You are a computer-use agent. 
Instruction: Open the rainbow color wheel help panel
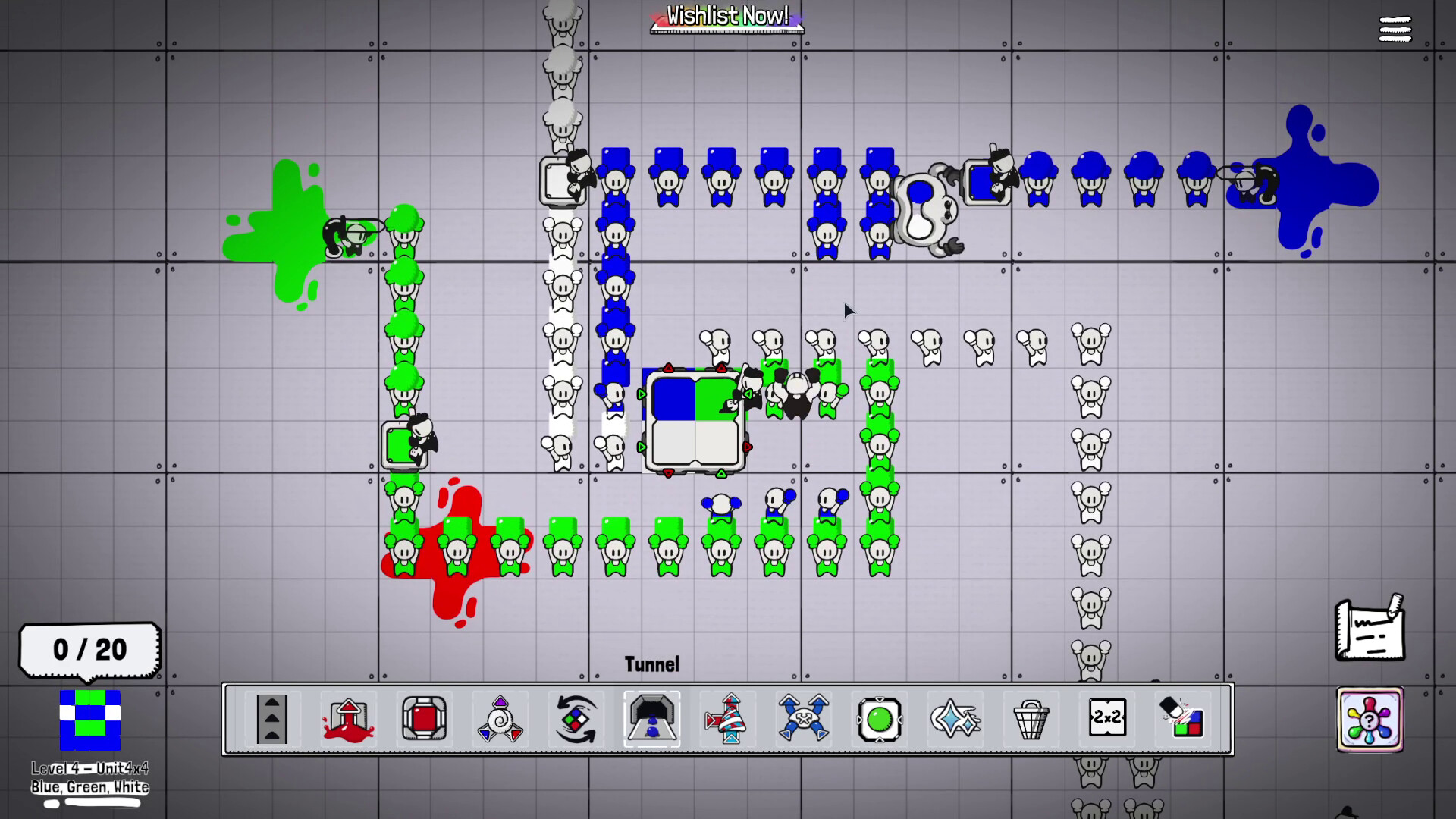pyautogui.click(x=1370, y=719)
